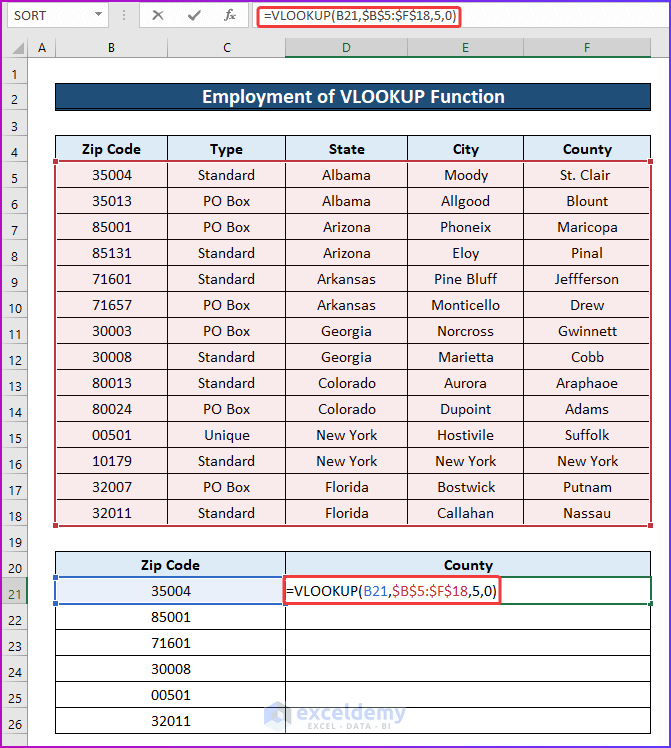This screenshot has width=671, height=748.
Task: Select column C header
Action: (x=227, y=48)
